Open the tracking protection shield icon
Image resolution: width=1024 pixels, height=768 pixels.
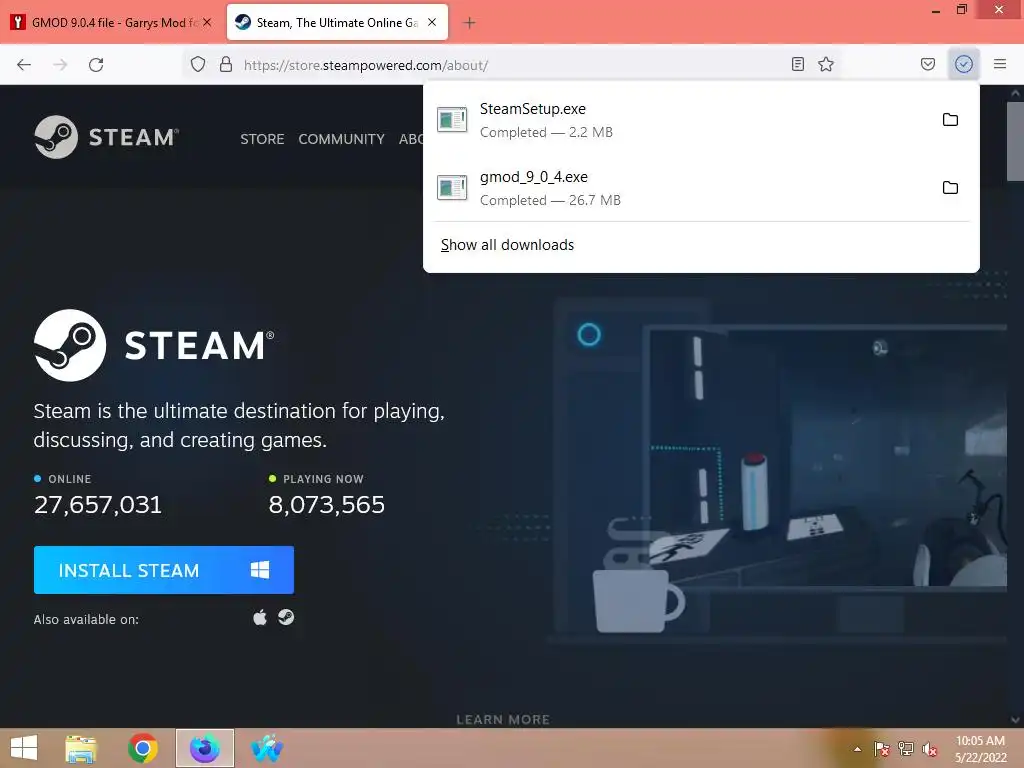click(x=198, y=64)
